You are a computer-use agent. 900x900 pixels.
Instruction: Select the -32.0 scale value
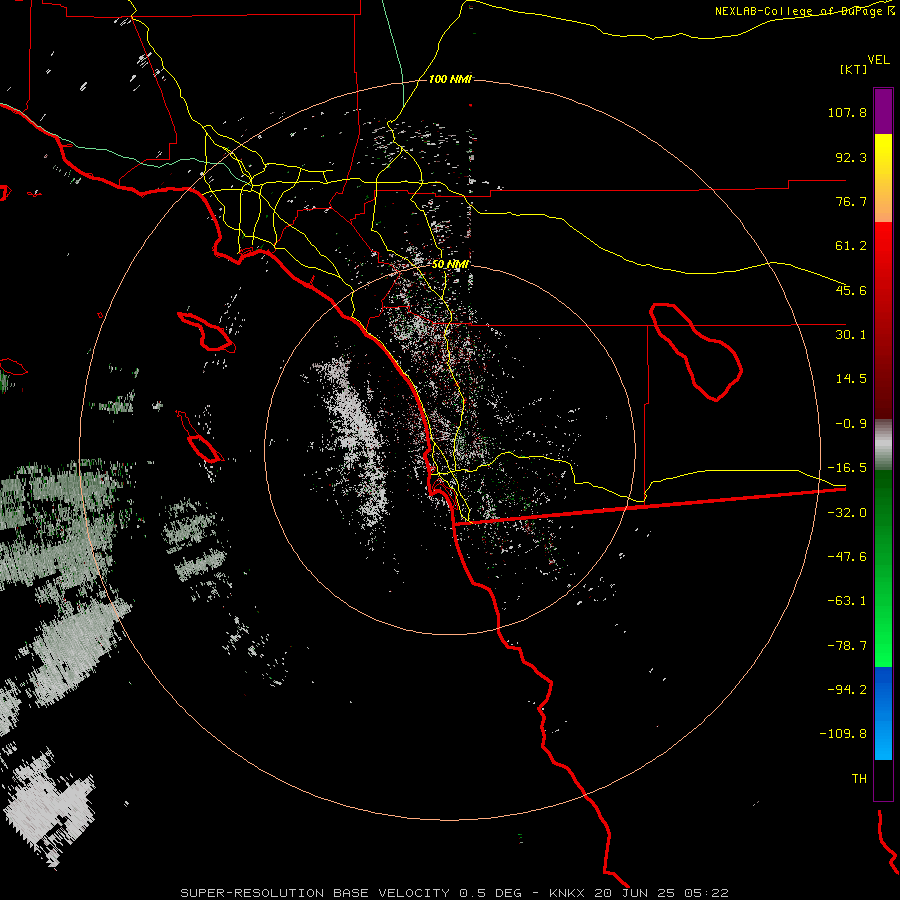pyautogui.click(x=847, y=513)
